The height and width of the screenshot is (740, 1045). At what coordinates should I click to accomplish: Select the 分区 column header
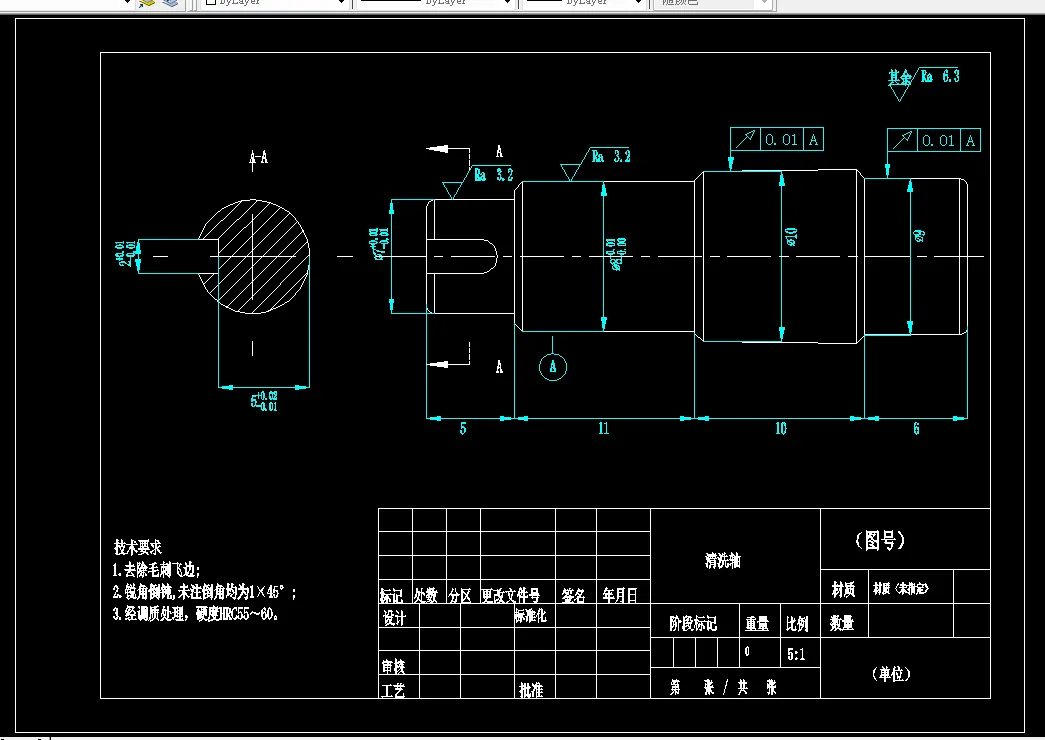pyautogui.click(x=460, y=595)
